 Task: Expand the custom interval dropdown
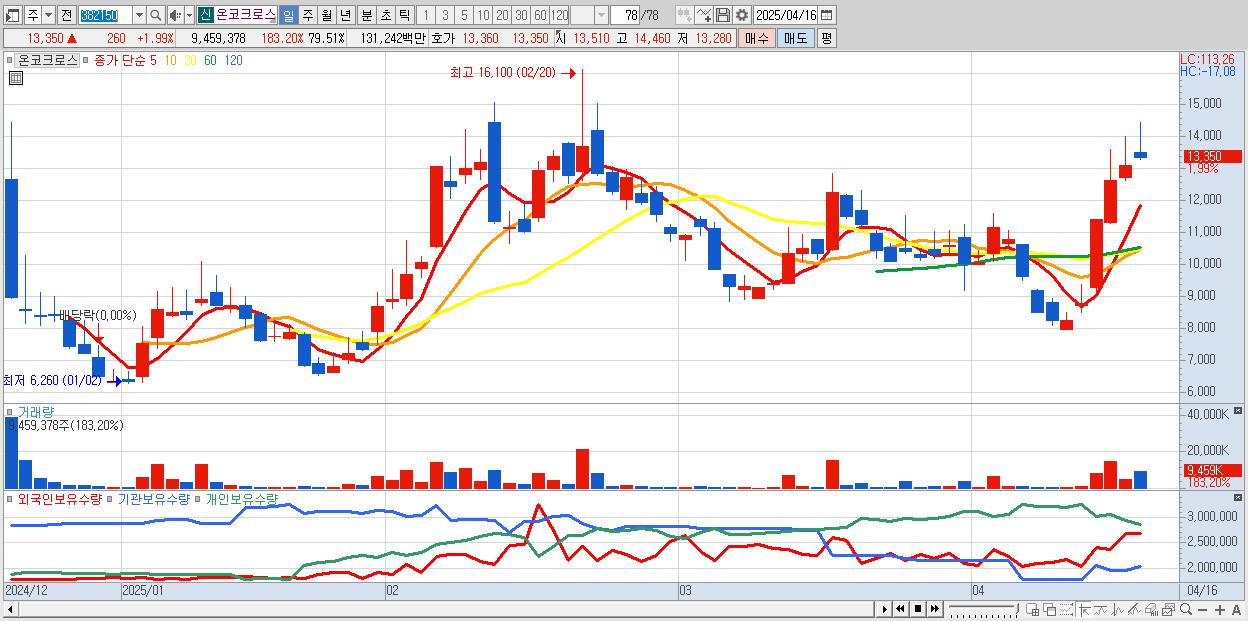coord(601,15)
